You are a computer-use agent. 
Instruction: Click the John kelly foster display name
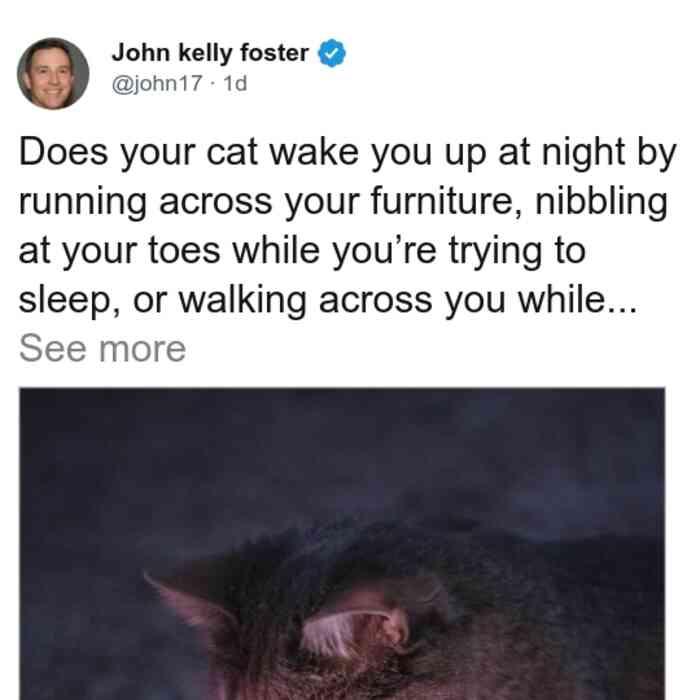pos(210,53)
